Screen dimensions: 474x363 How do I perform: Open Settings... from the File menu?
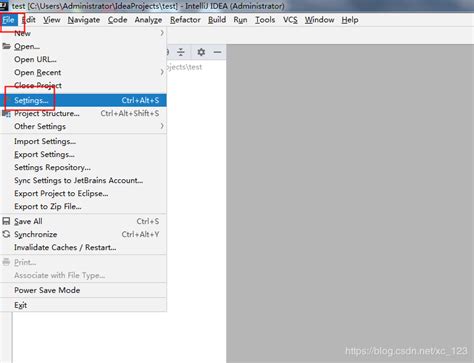pos(83,100)
